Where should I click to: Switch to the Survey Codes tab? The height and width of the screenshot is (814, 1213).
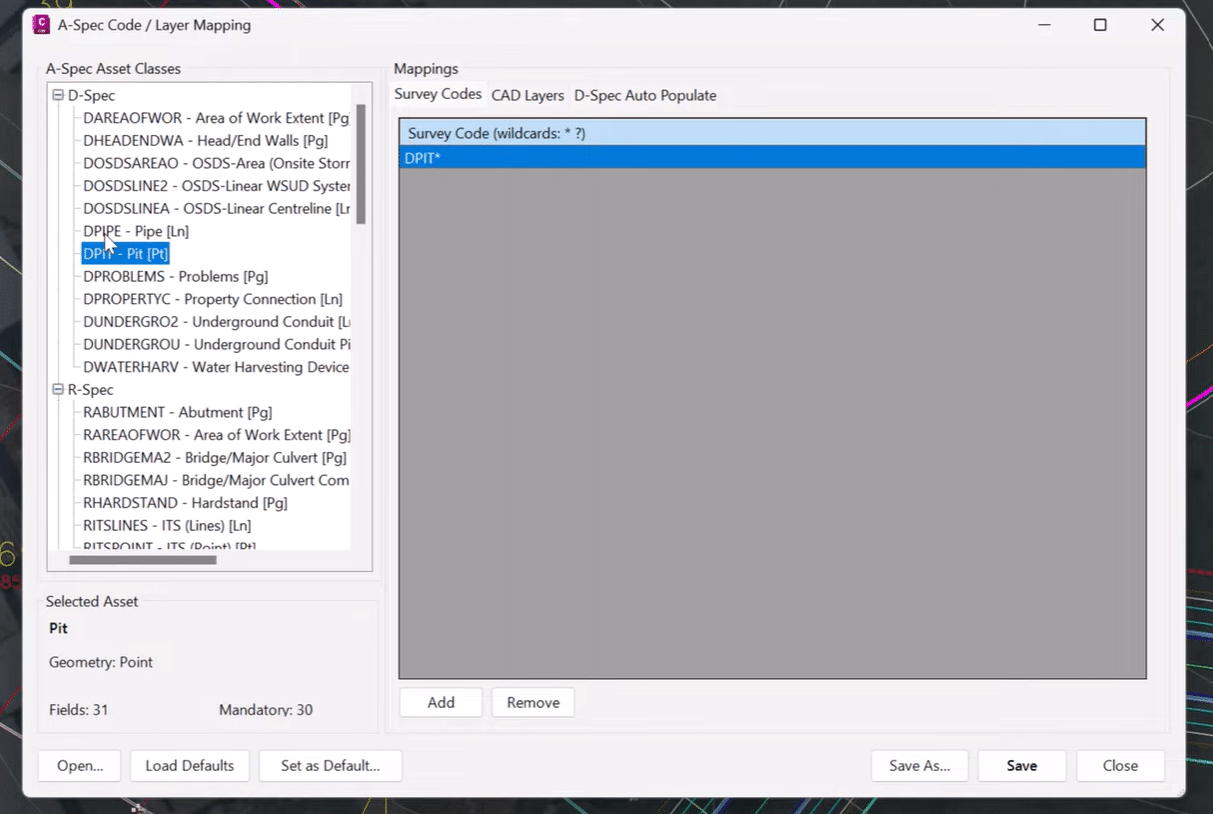tap(438, 94)
